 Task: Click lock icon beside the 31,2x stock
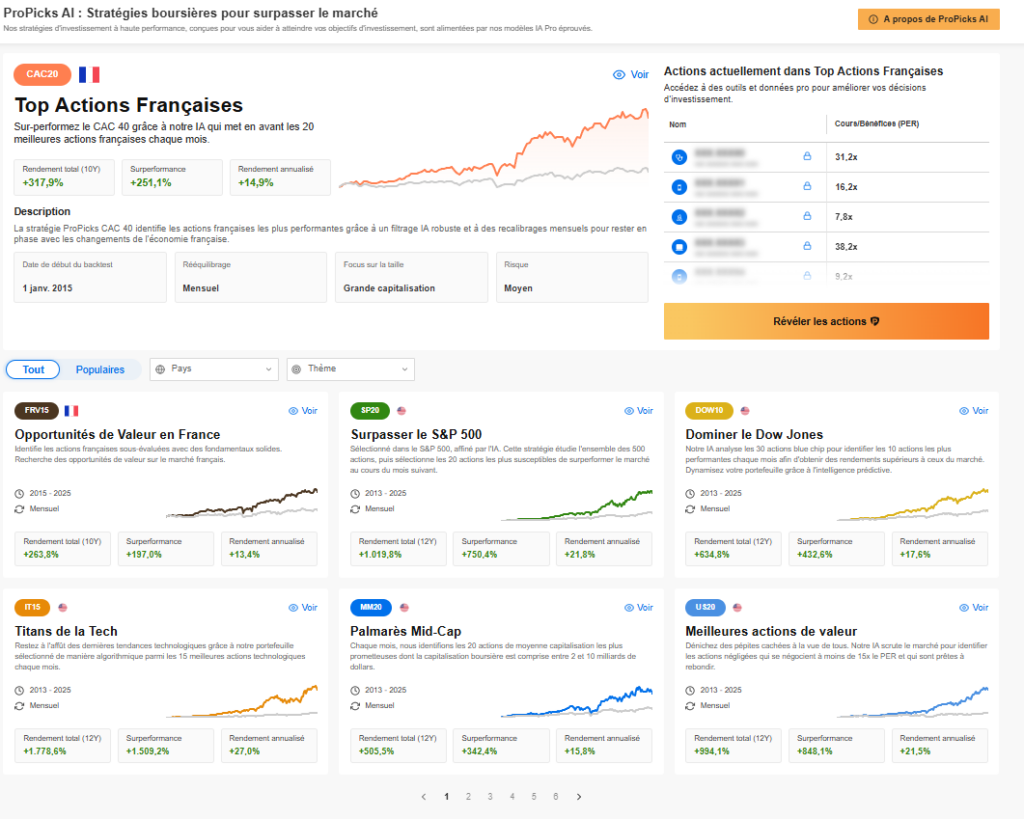(x=807, y=157)
